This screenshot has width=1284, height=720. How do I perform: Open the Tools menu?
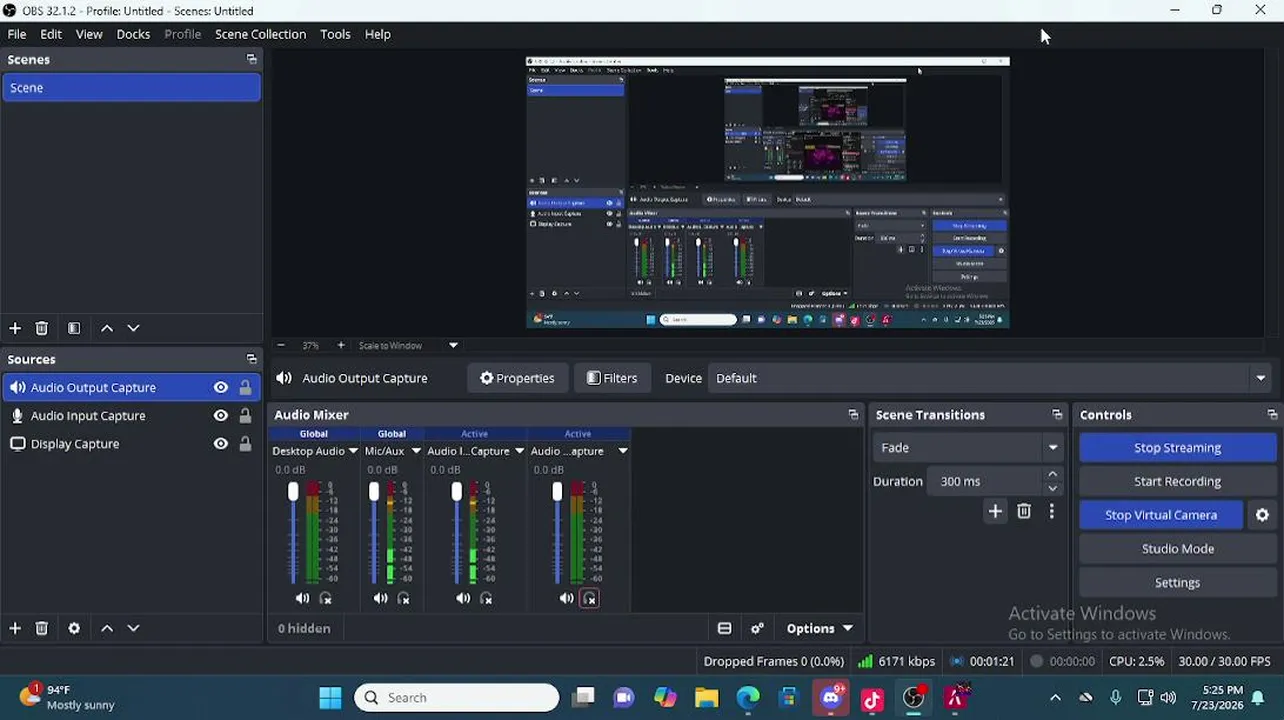pyautogui.click(x=335, y=34)
